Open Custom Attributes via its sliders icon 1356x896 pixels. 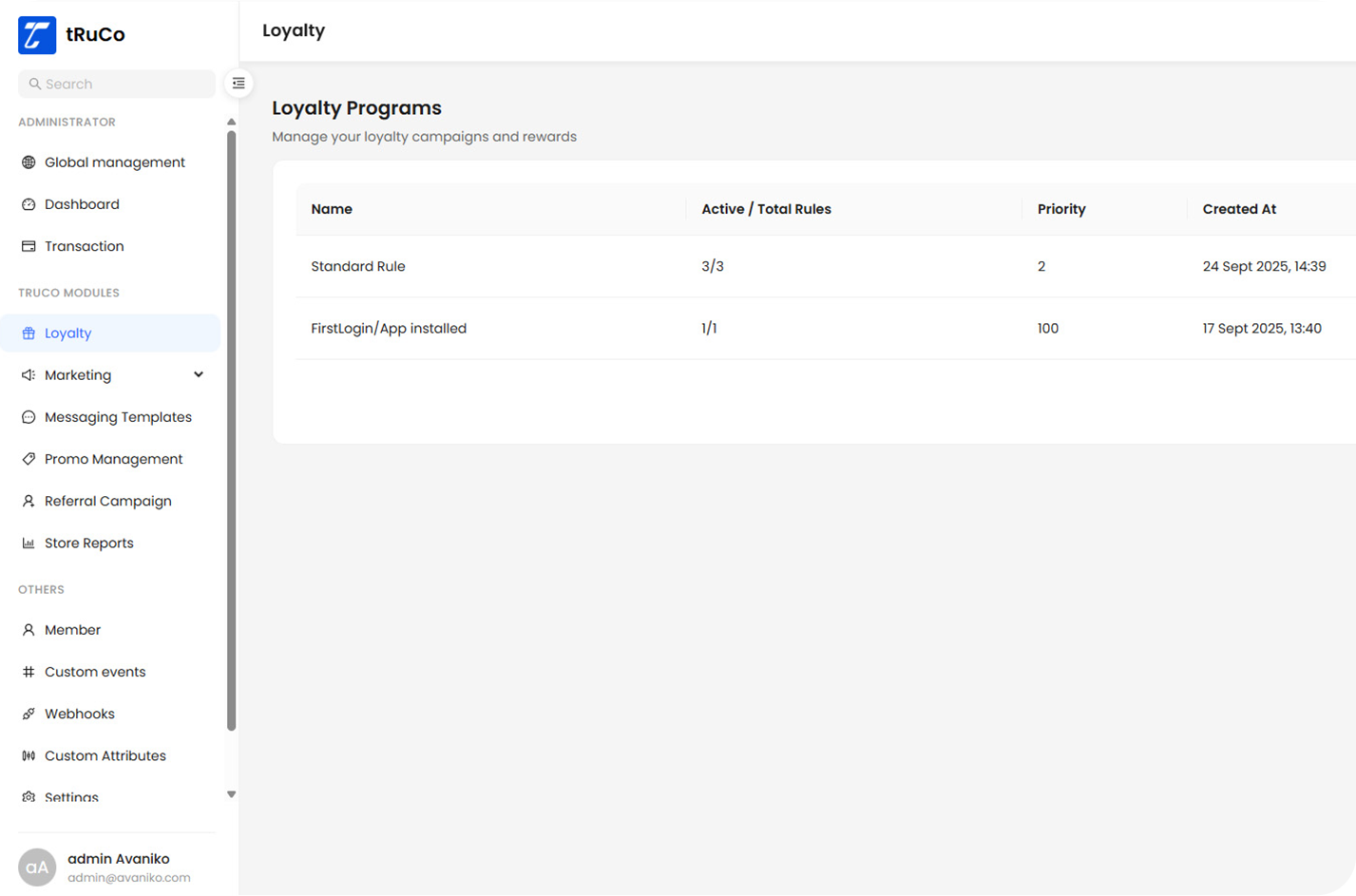click(x=29, y=755)
